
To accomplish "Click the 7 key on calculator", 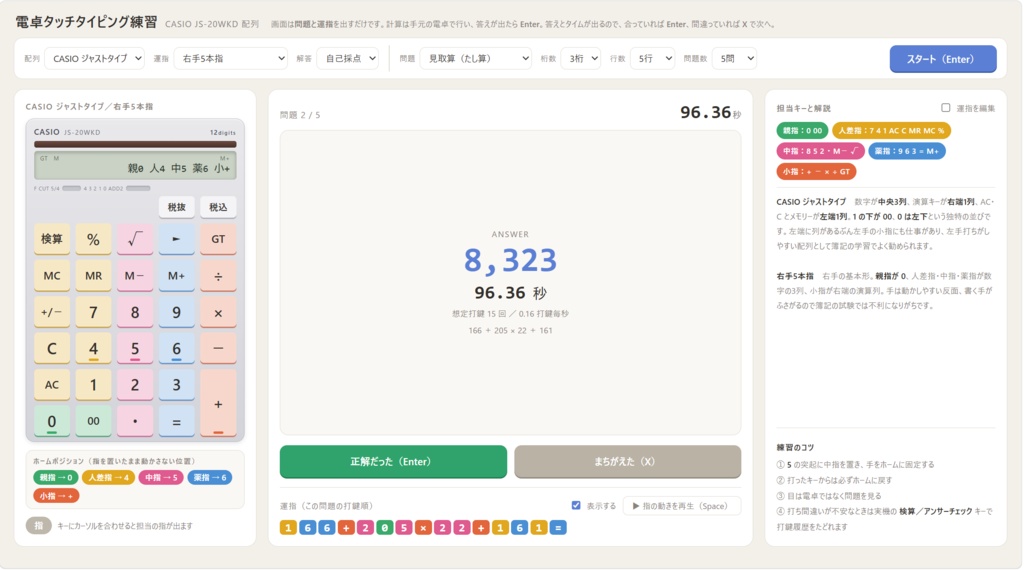I will click(93, 312).
